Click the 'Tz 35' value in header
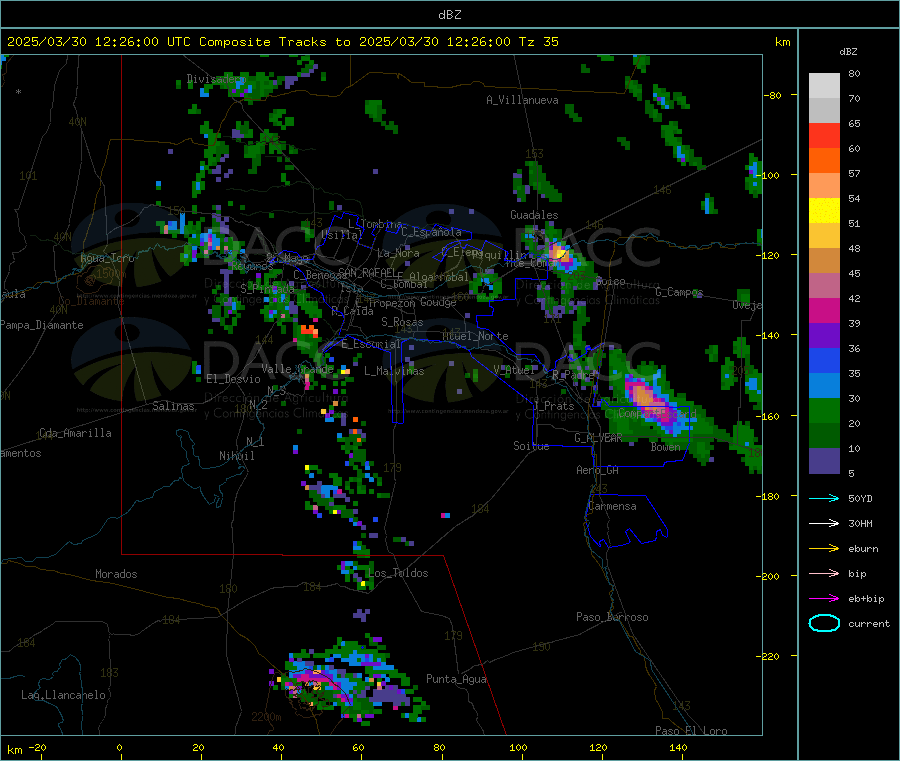900x761 pixels. [538, 42]
